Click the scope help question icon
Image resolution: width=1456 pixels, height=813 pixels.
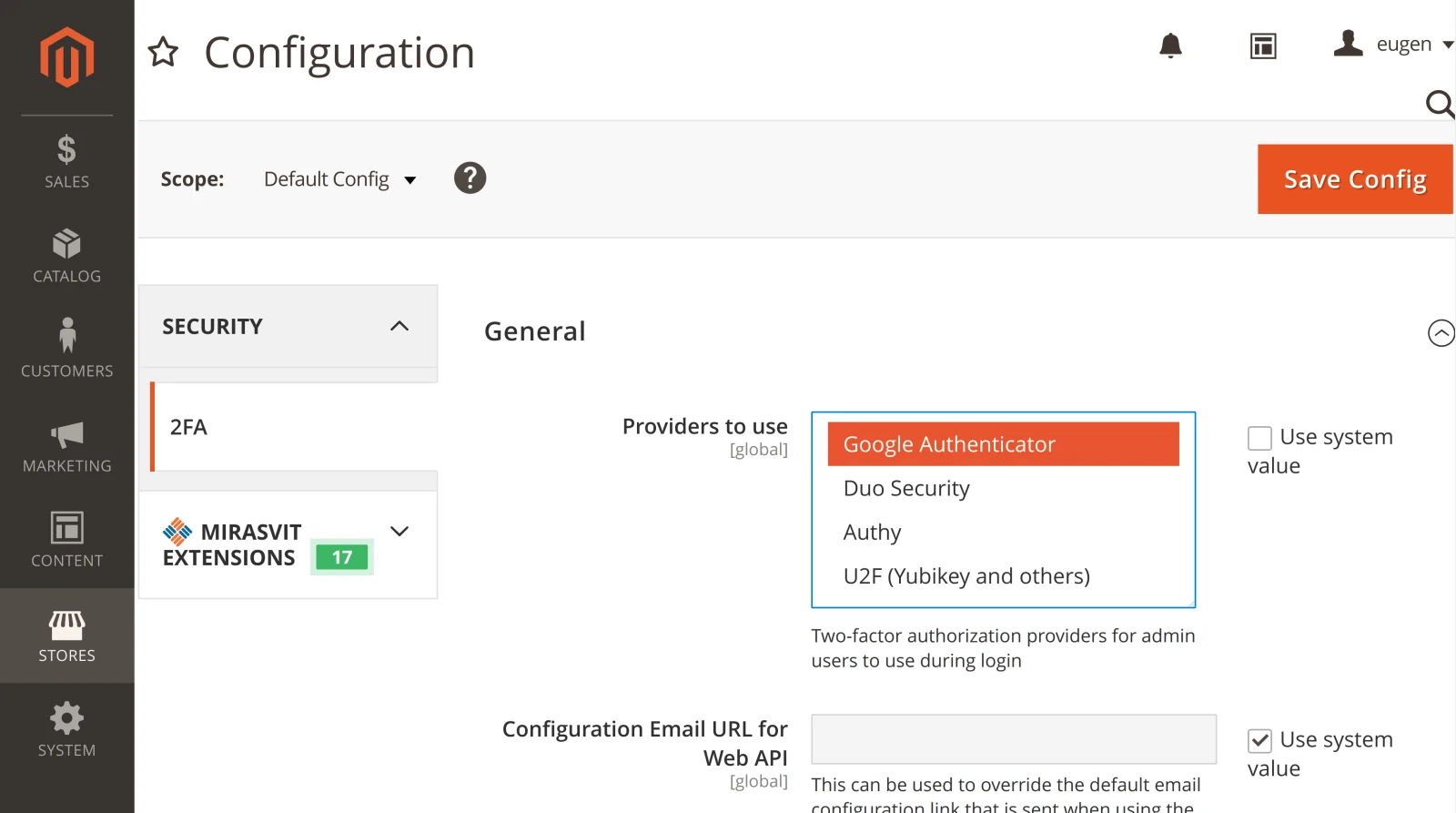470,178
